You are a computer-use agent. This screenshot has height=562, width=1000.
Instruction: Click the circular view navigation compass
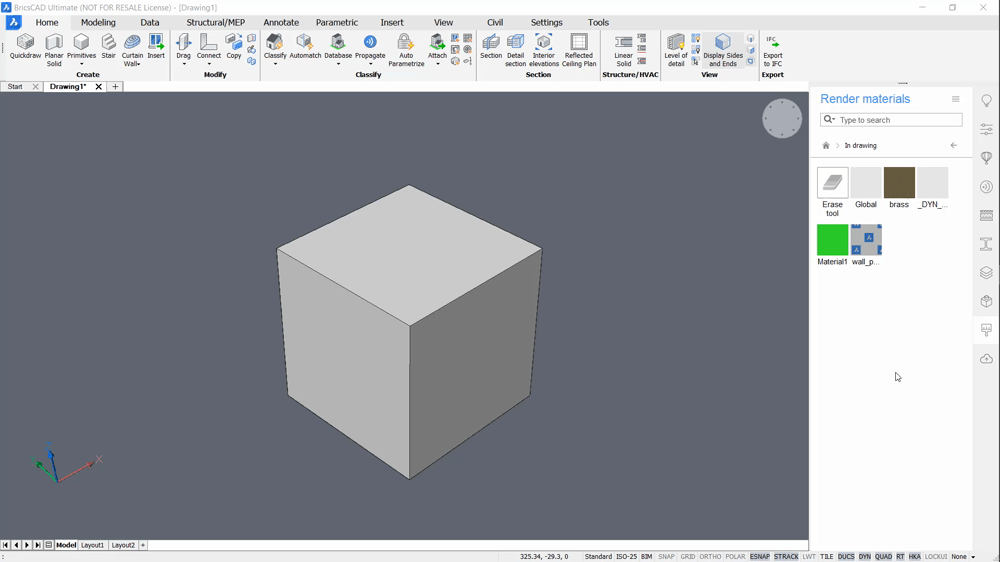point(782,118)
